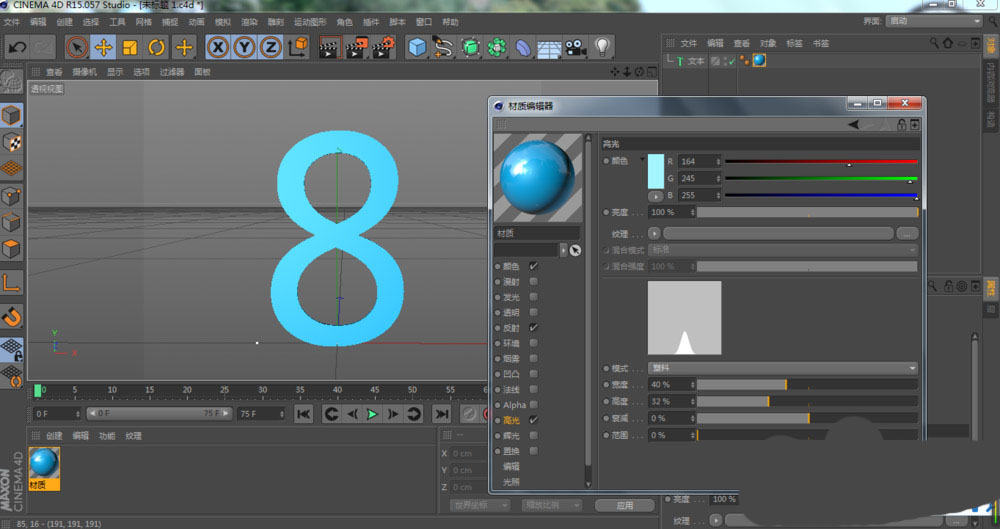The image size is (1000, 529).
Task: Add a camera object
Action: pyautogui.click(x=575, y=48)
